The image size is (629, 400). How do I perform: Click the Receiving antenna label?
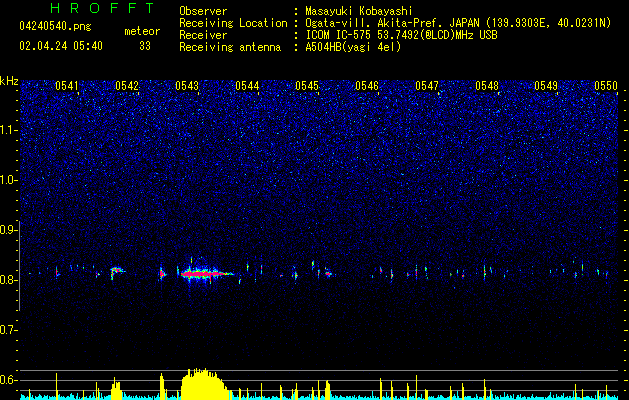(x=230, y=47)
